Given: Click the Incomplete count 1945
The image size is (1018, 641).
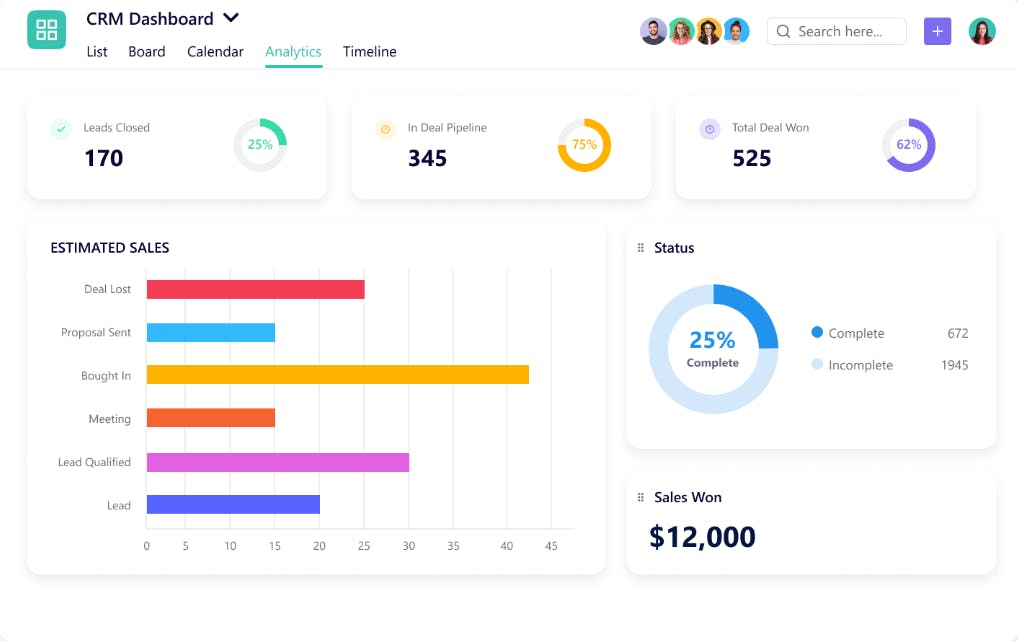Looking at the screenshot, I should [954, 365].
